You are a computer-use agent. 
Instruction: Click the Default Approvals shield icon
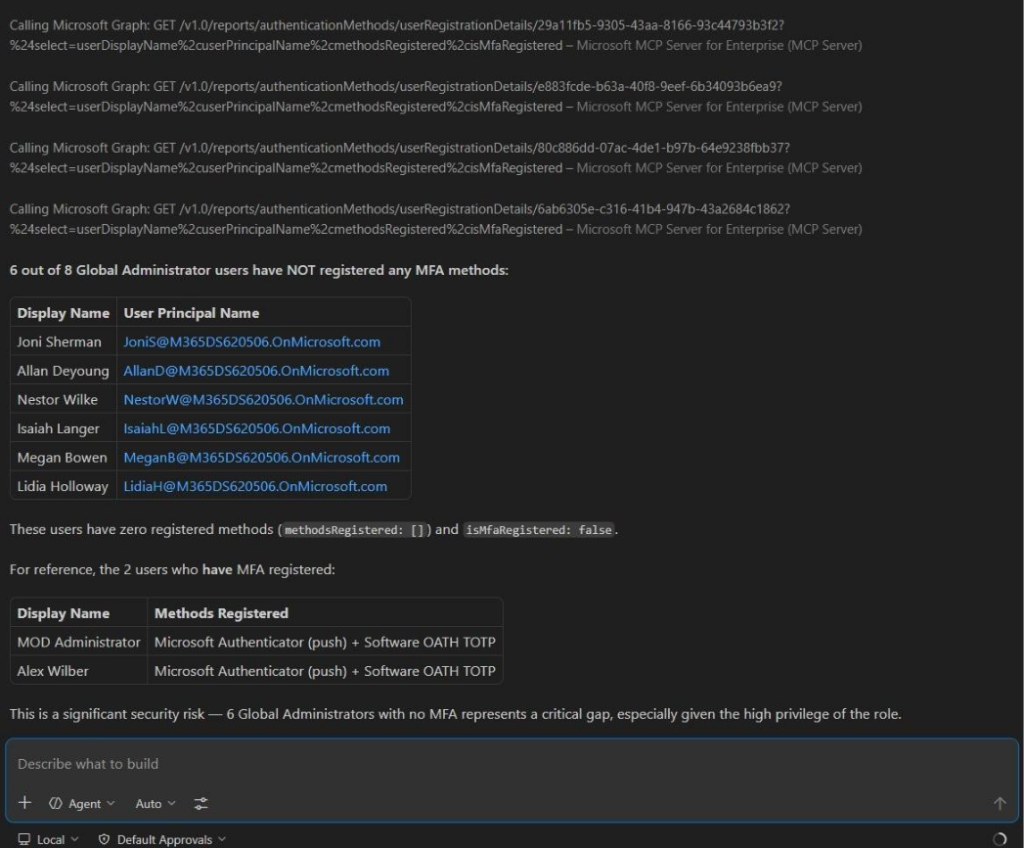104,839
